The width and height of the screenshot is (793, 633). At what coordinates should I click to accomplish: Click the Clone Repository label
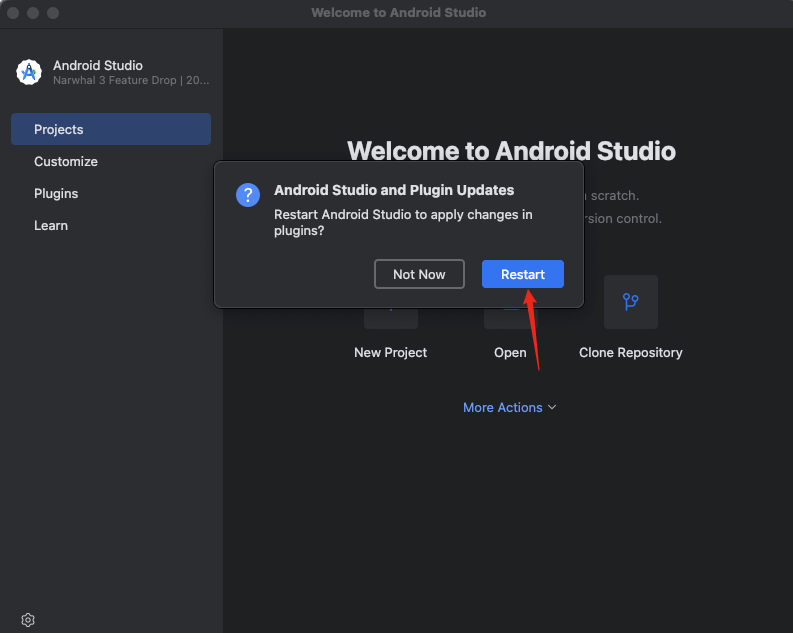pyautogui.click(x=631, y=352)
